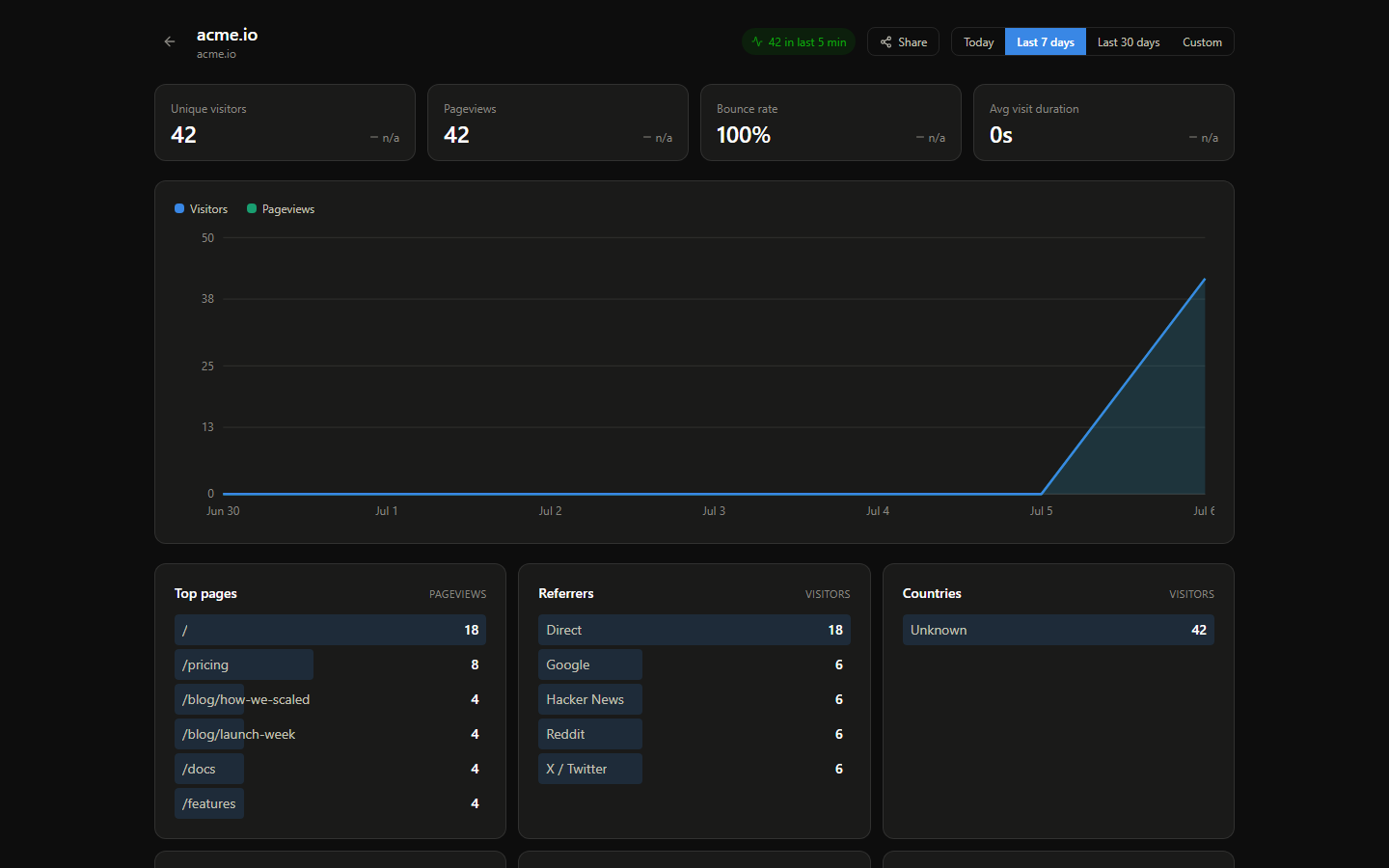Click the VISITORS column label in Countries

(1191, 594)
